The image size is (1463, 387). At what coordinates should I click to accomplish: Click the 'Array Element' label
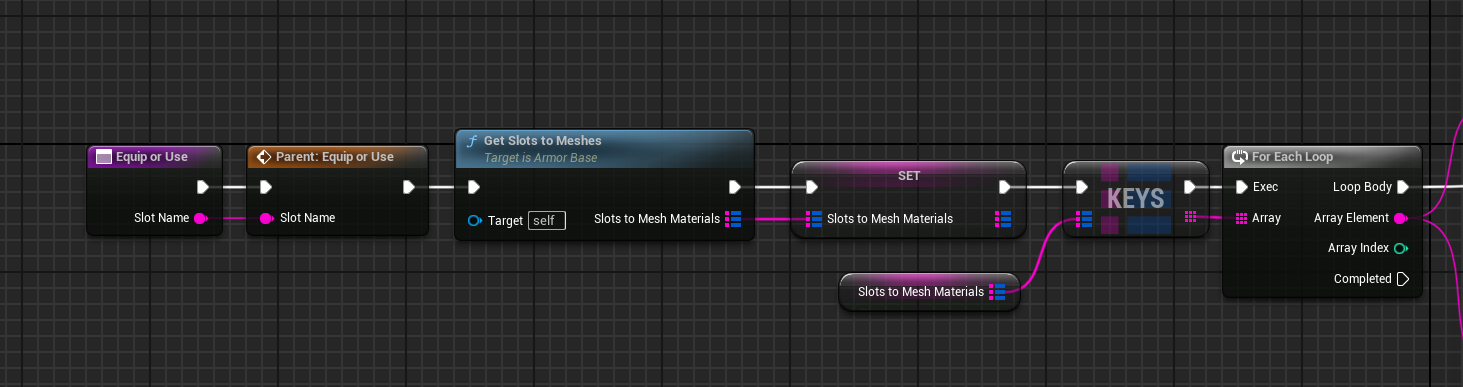click(1352, 218)
